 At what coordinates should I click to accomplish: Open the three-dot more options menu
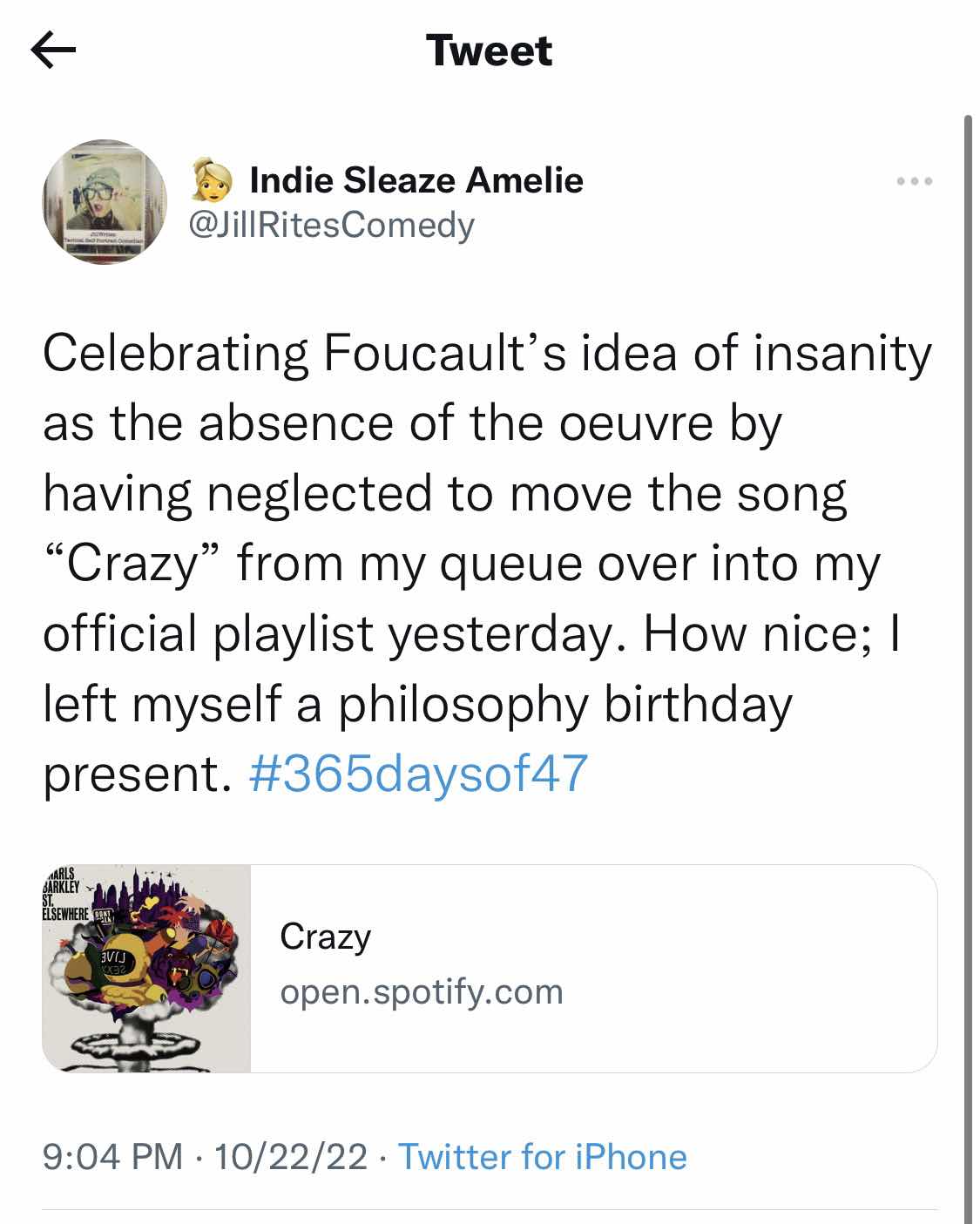[x=915, y=181]
